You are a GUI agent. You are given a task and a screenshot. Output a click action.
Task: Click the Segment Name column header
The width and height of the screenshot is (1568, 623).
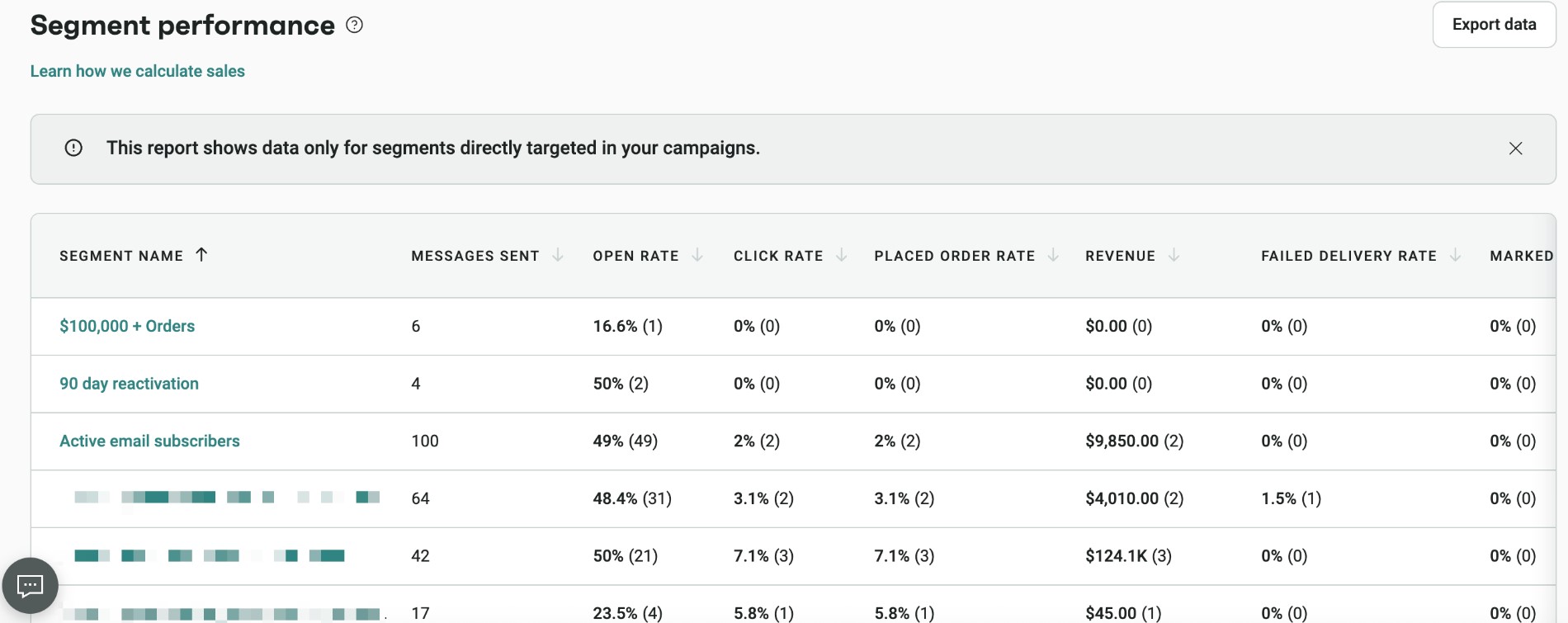coord(121,255)
